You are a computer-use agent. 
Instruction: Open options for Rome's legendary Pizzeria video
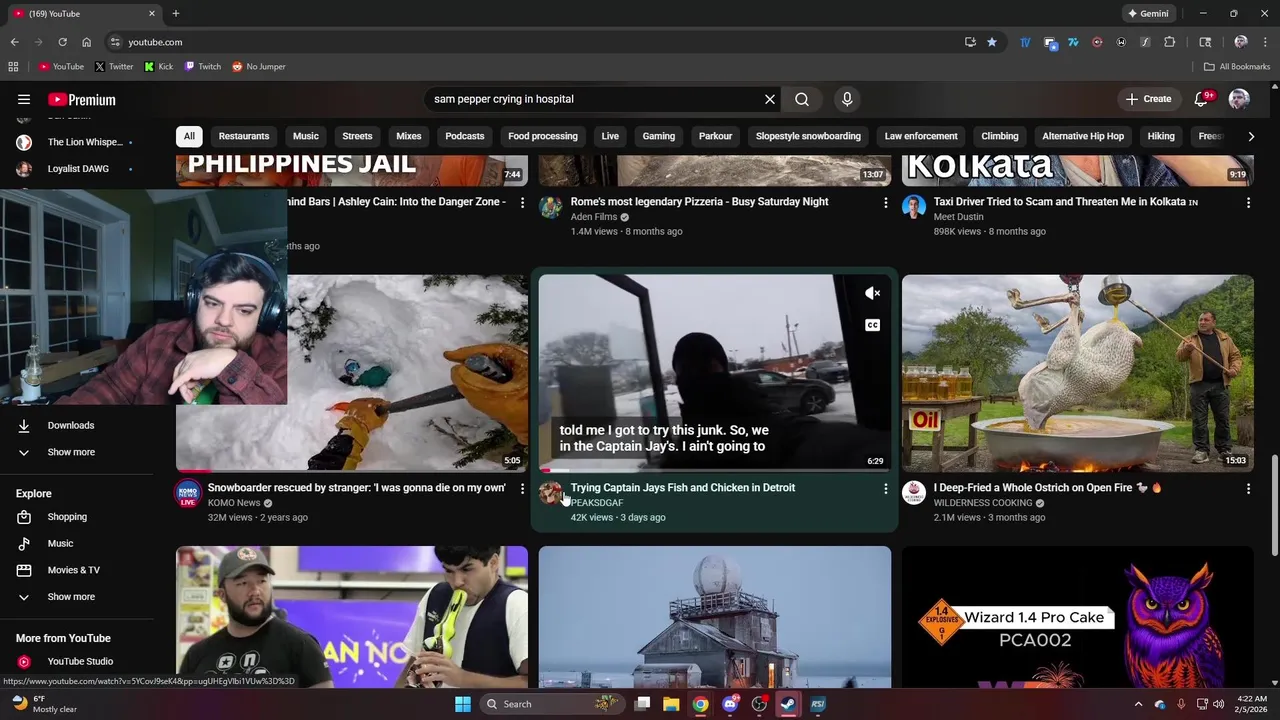(x=885, y=202)
